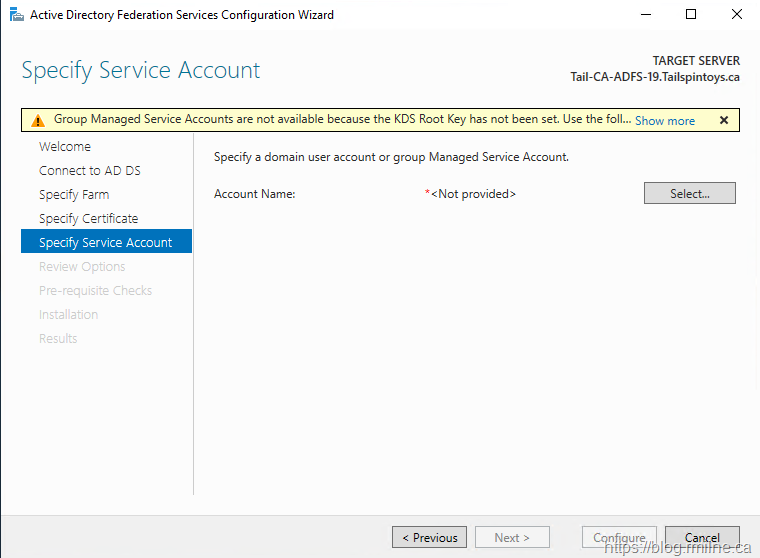This screenshot has height=558, width=760.
Task: Maximize the wizard window
Action: point(691,15)
